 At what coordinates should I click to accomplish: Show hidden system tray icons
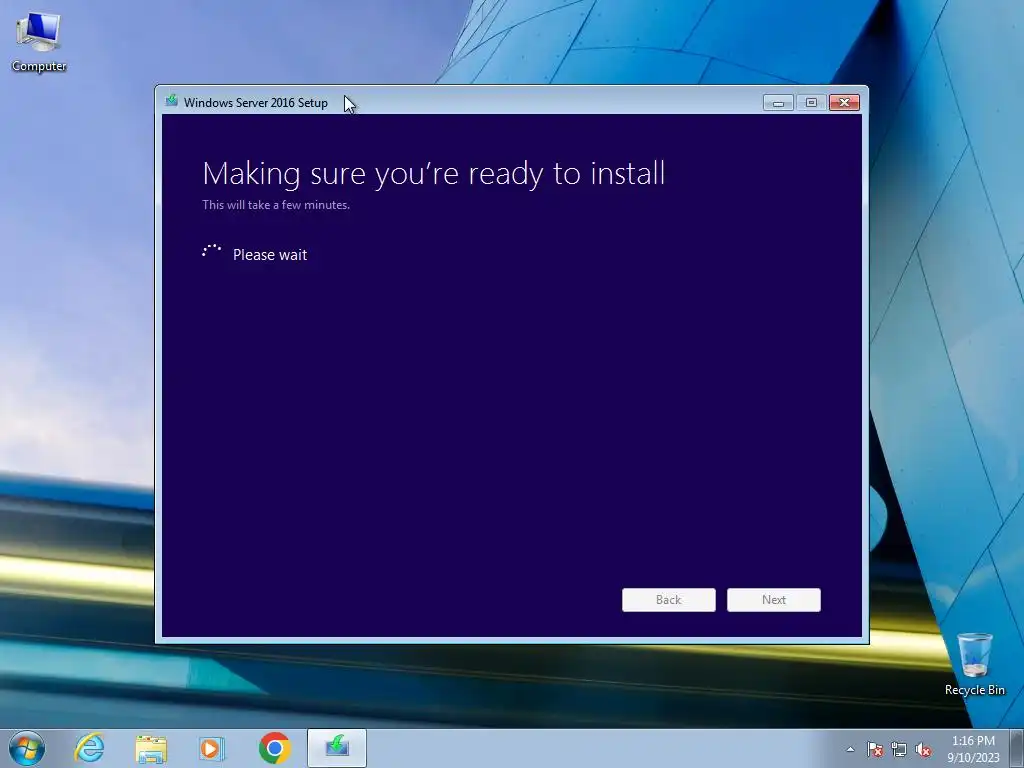tap(850, 749)
